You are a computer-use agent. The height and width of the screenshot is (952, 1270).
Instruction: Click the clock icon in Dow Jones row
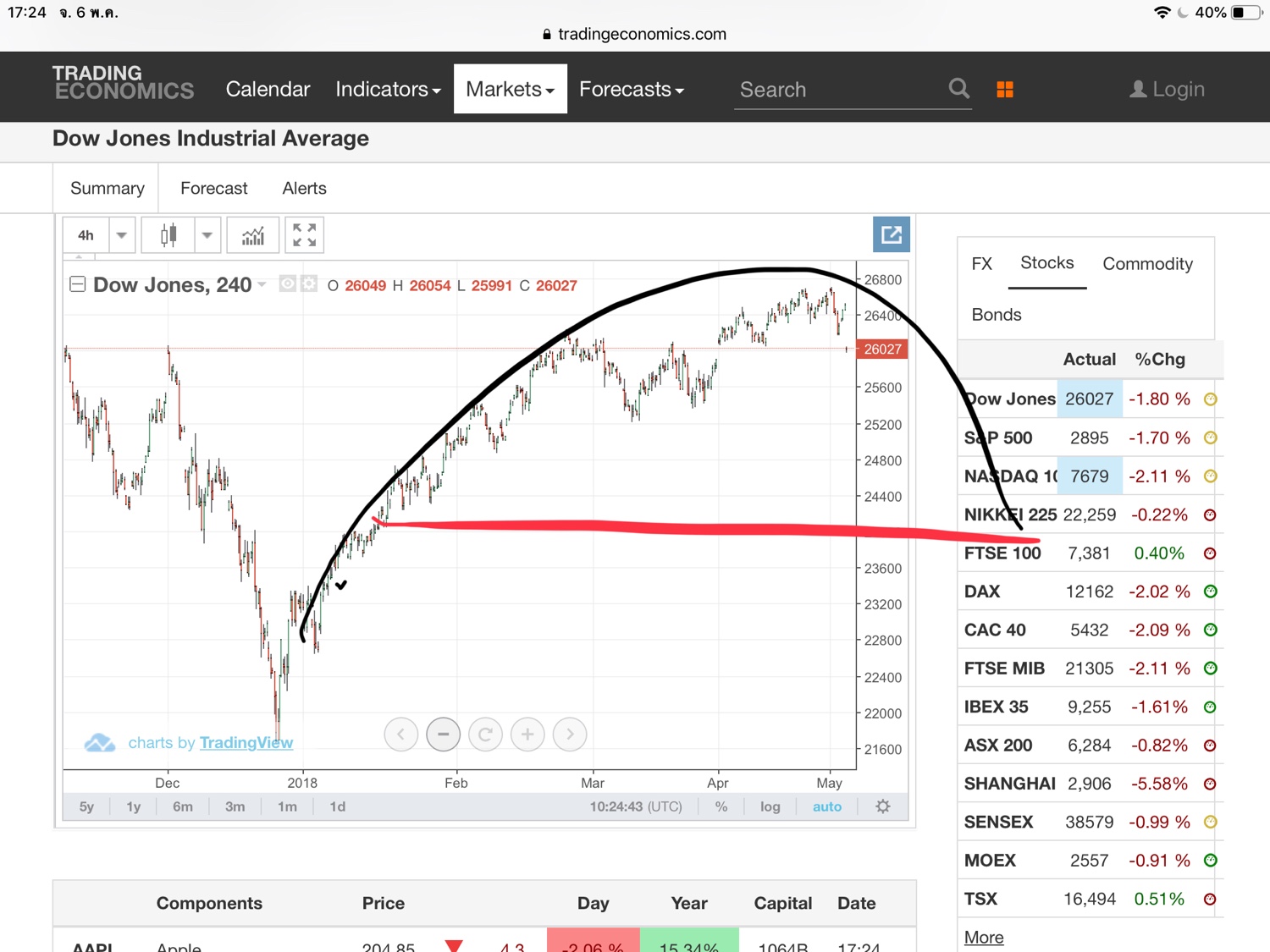pyautogui.click(x=1211, y=399)
